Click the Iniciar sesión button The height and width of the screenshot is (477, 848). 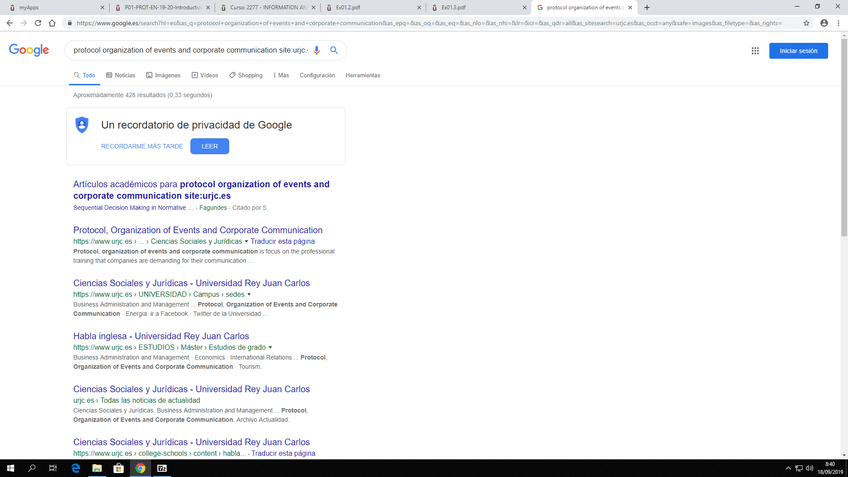coord(798,51)
